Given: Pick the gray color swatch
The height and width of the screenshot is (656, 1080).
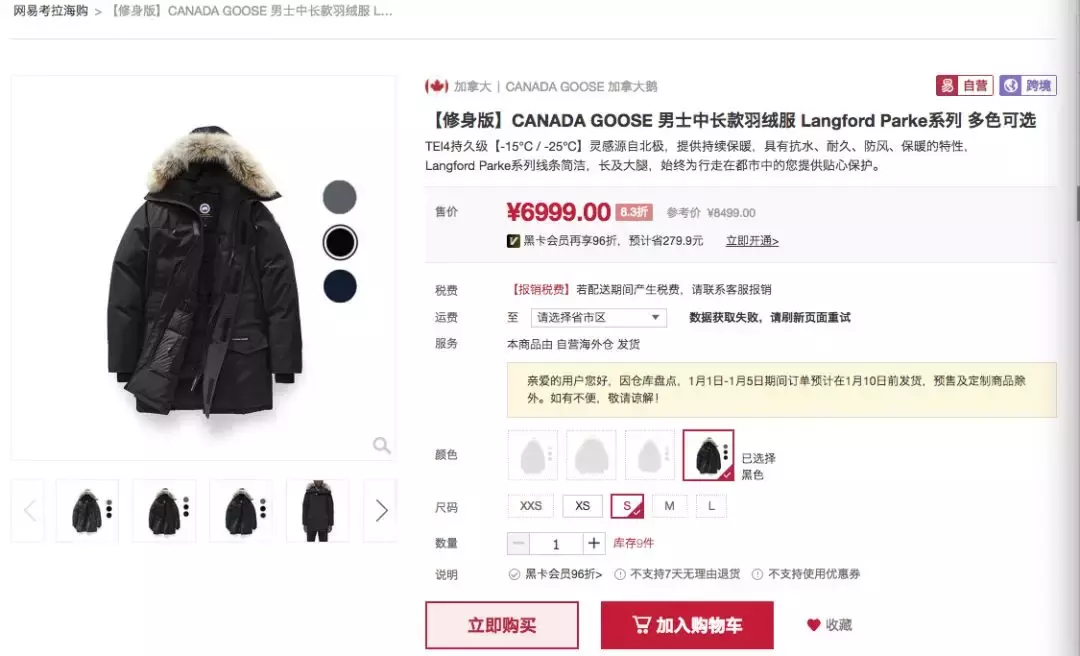Looking at the screenshot, I should 340,197.
